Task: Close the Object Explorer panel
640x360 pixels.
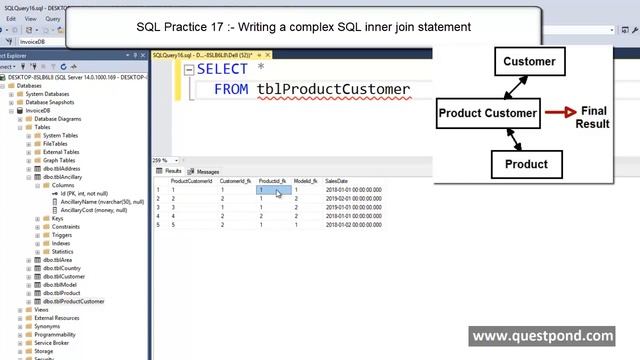Action: pos(143,55)
